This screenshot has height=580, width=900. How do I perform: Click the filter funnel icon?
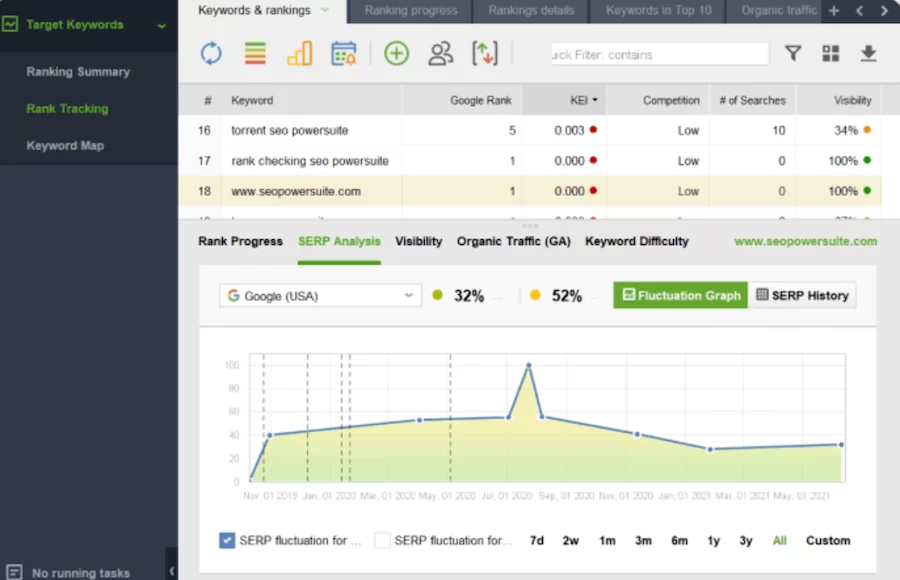[x=793, y=53]
